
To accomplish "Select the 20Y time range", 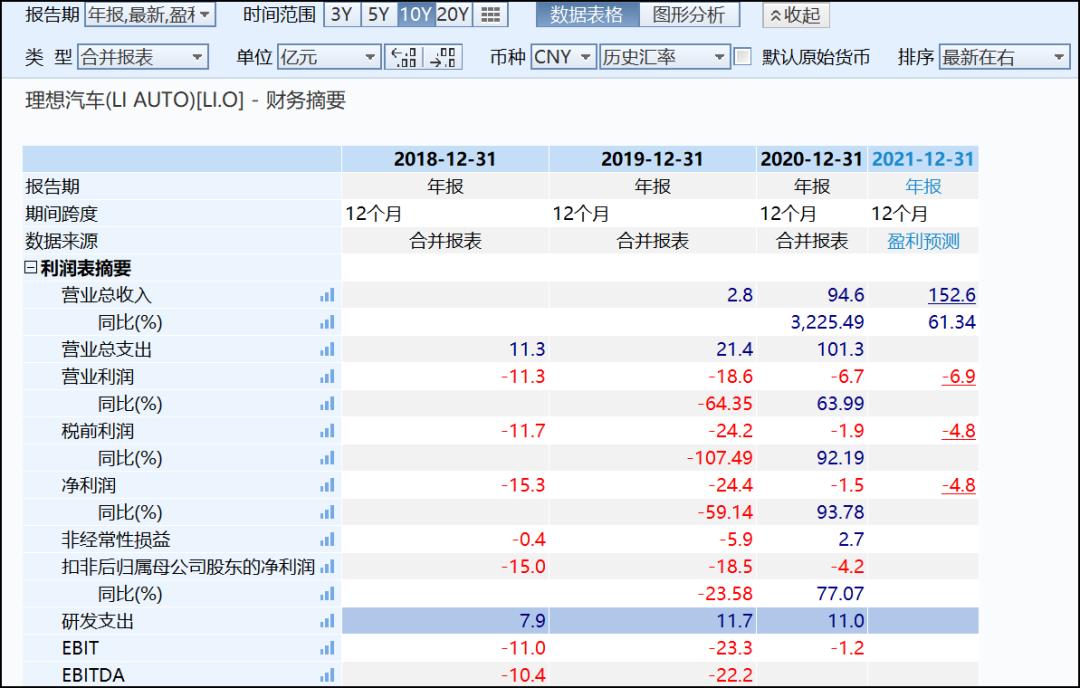I will click(453, 14).
